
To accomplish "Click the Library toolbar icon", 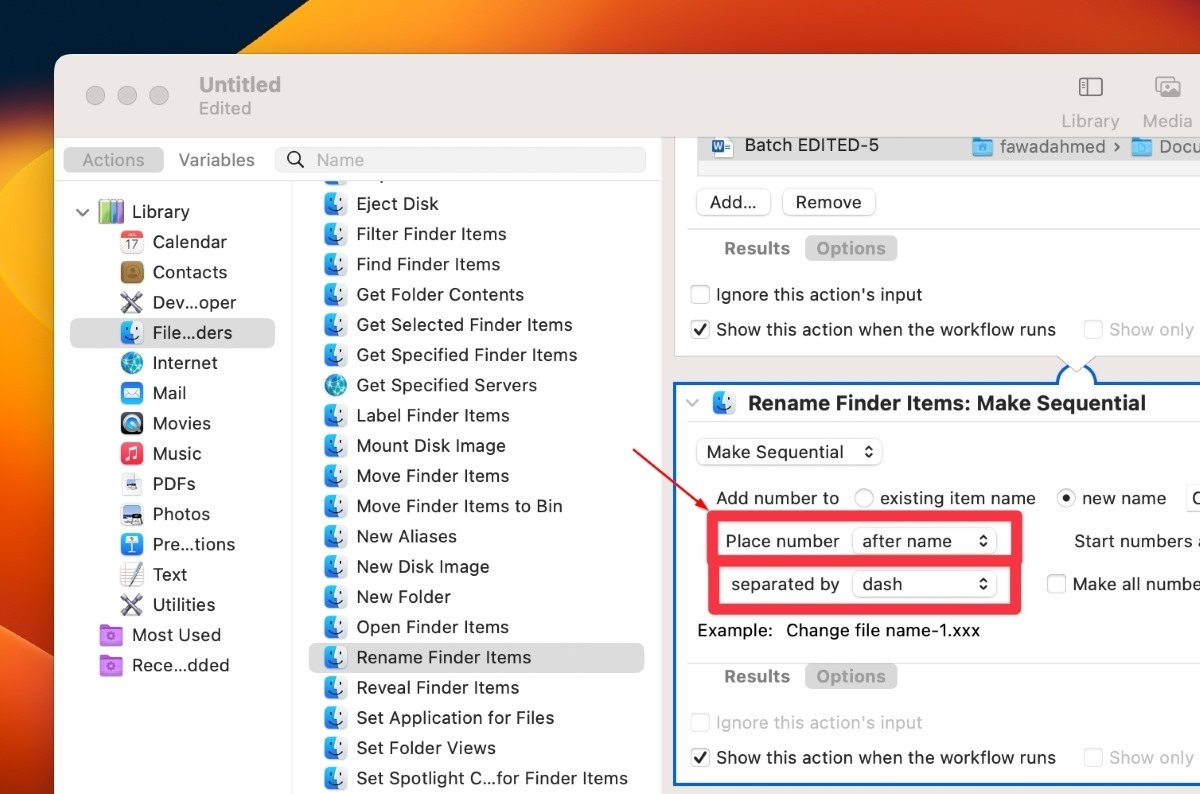I will (x=1089, y=100).
